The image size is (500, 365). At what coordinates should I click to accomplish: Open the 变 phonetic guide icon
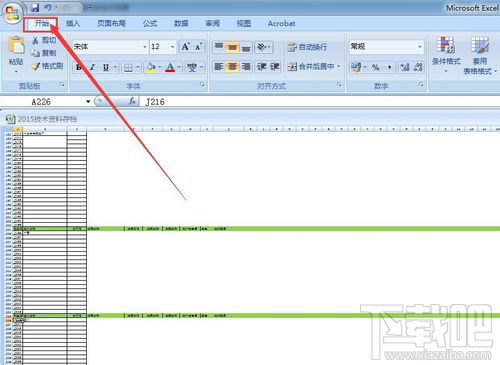click(191, 68)
